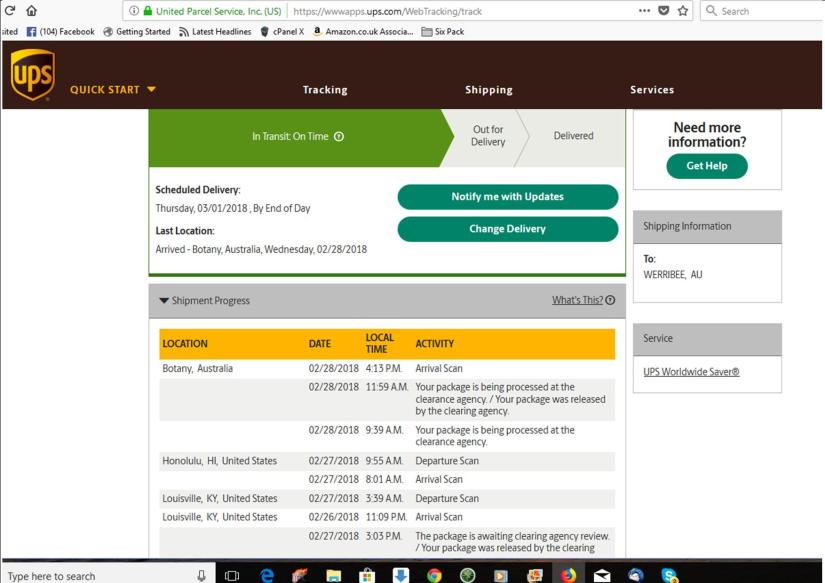Open the Shipping menu
The image size is (825, 583).
pyautogui.click(x=488, y=90)
